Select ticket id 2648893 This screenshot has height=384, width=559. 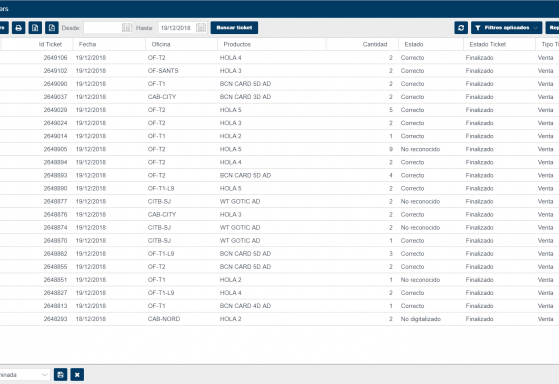55,175
